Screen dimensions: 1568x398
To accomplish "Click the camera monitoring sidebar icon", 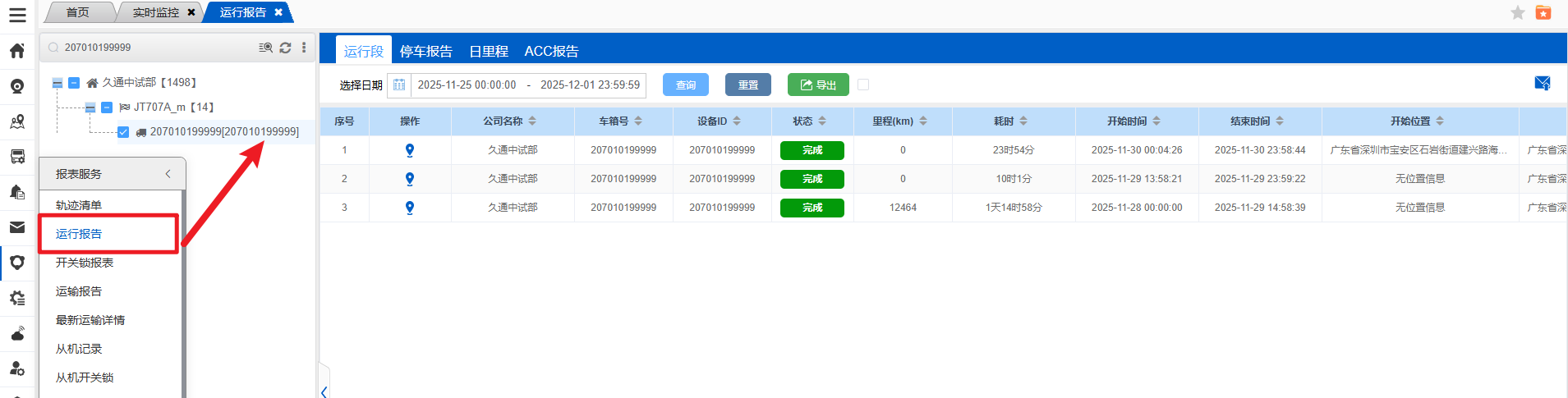I will click(17, 86).
